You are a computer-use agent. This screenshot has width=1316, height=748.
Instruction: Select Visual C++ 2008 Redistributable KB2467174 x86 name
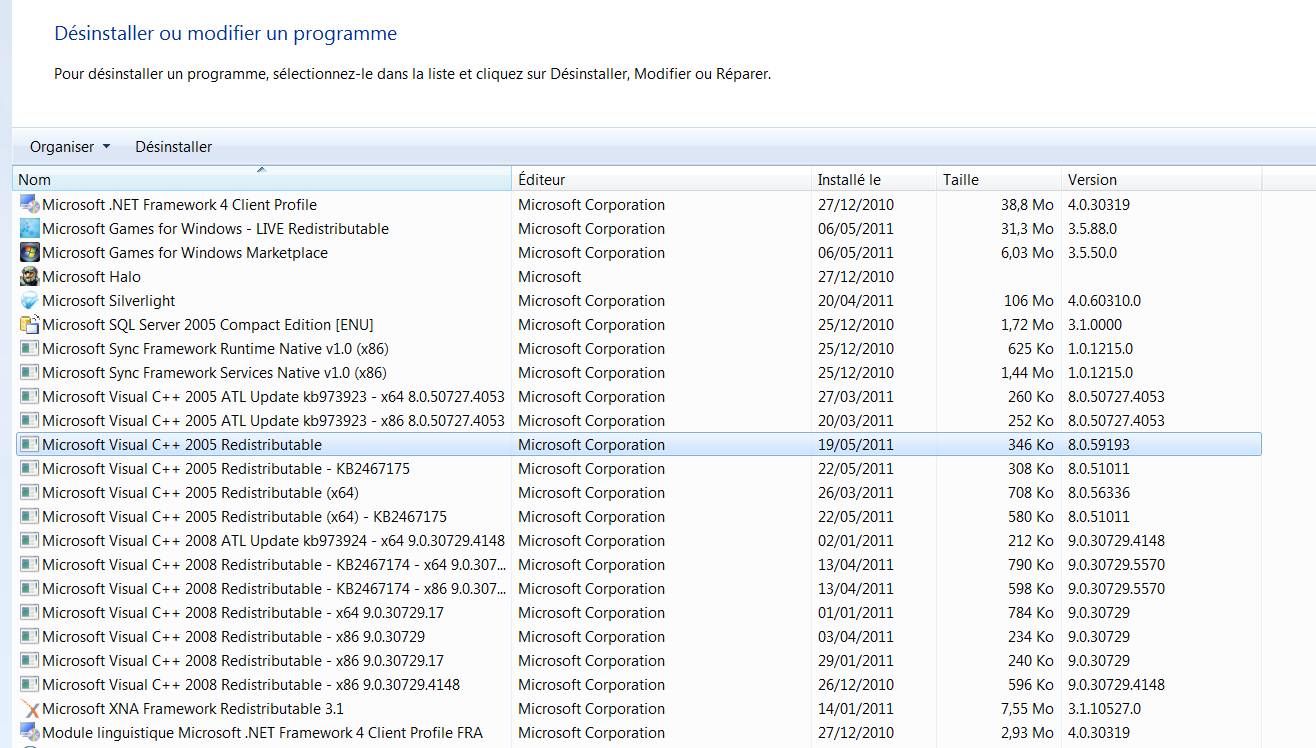[x=274, y=588]
